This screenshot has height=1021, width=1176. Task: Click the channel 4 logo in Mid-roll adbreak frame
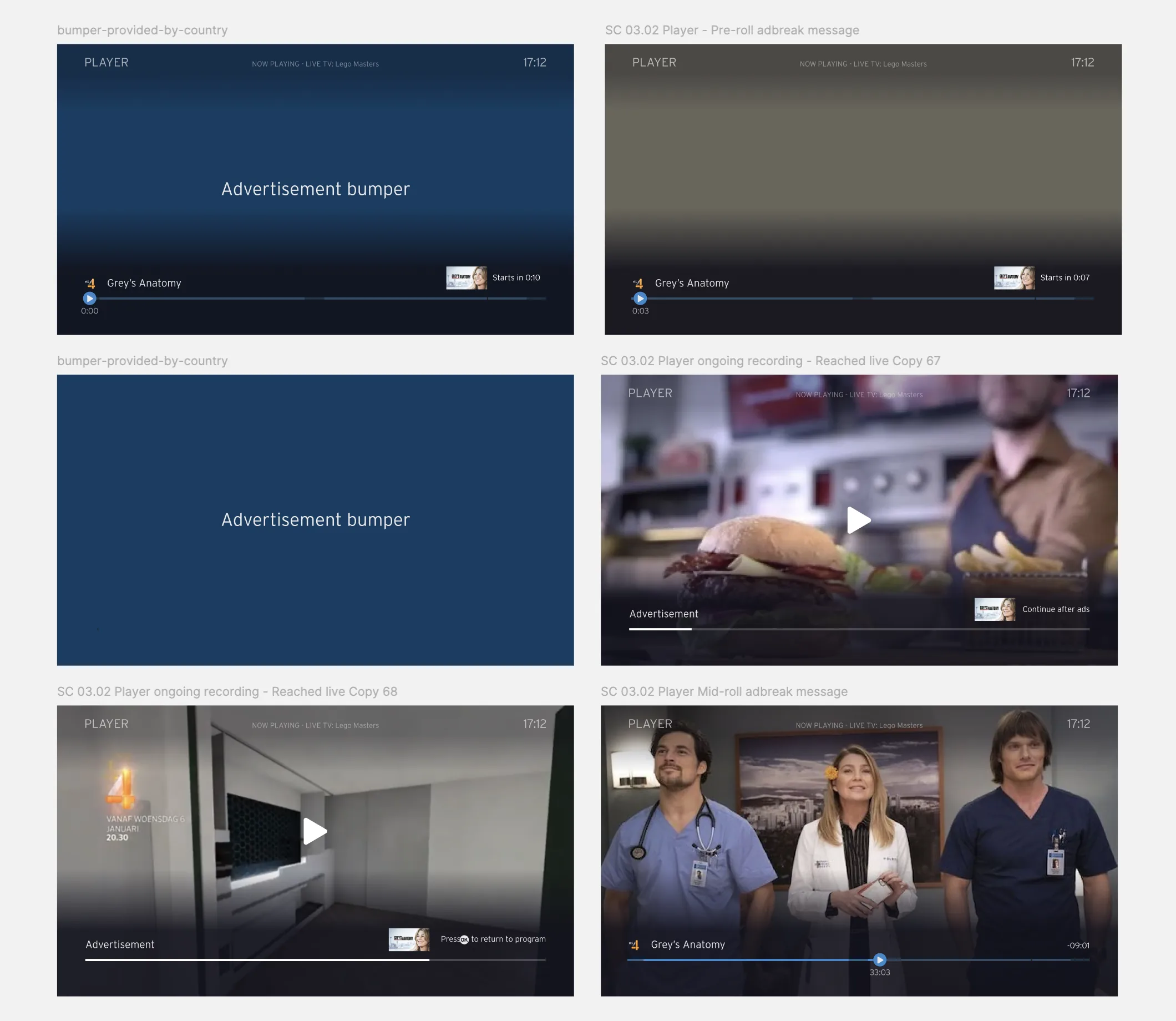pos(634,944)
